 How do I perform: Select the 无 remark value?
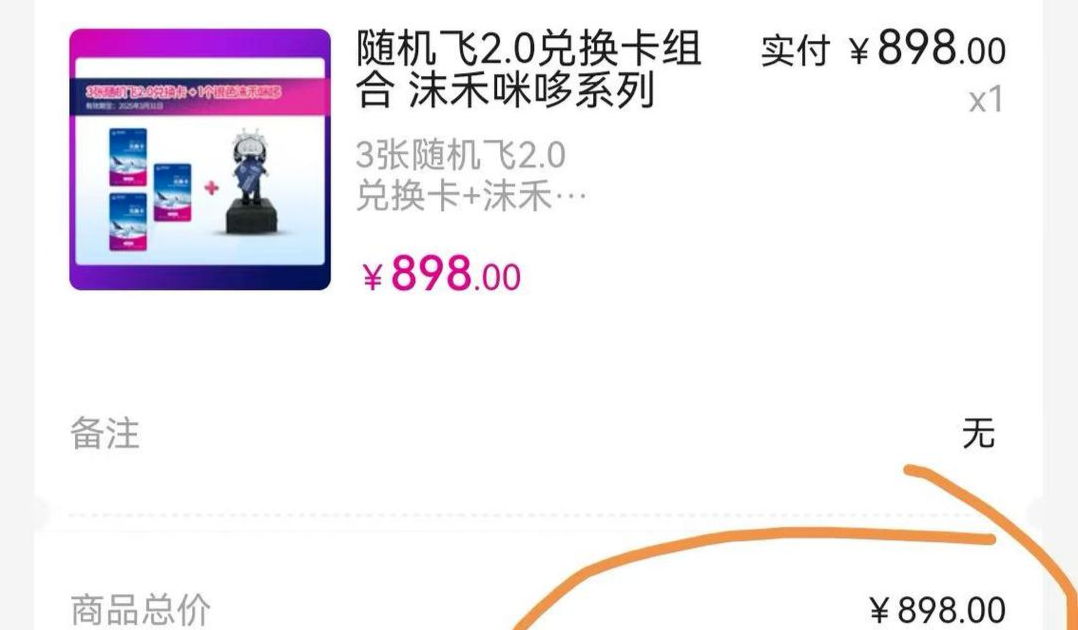(x=978, y=434)
